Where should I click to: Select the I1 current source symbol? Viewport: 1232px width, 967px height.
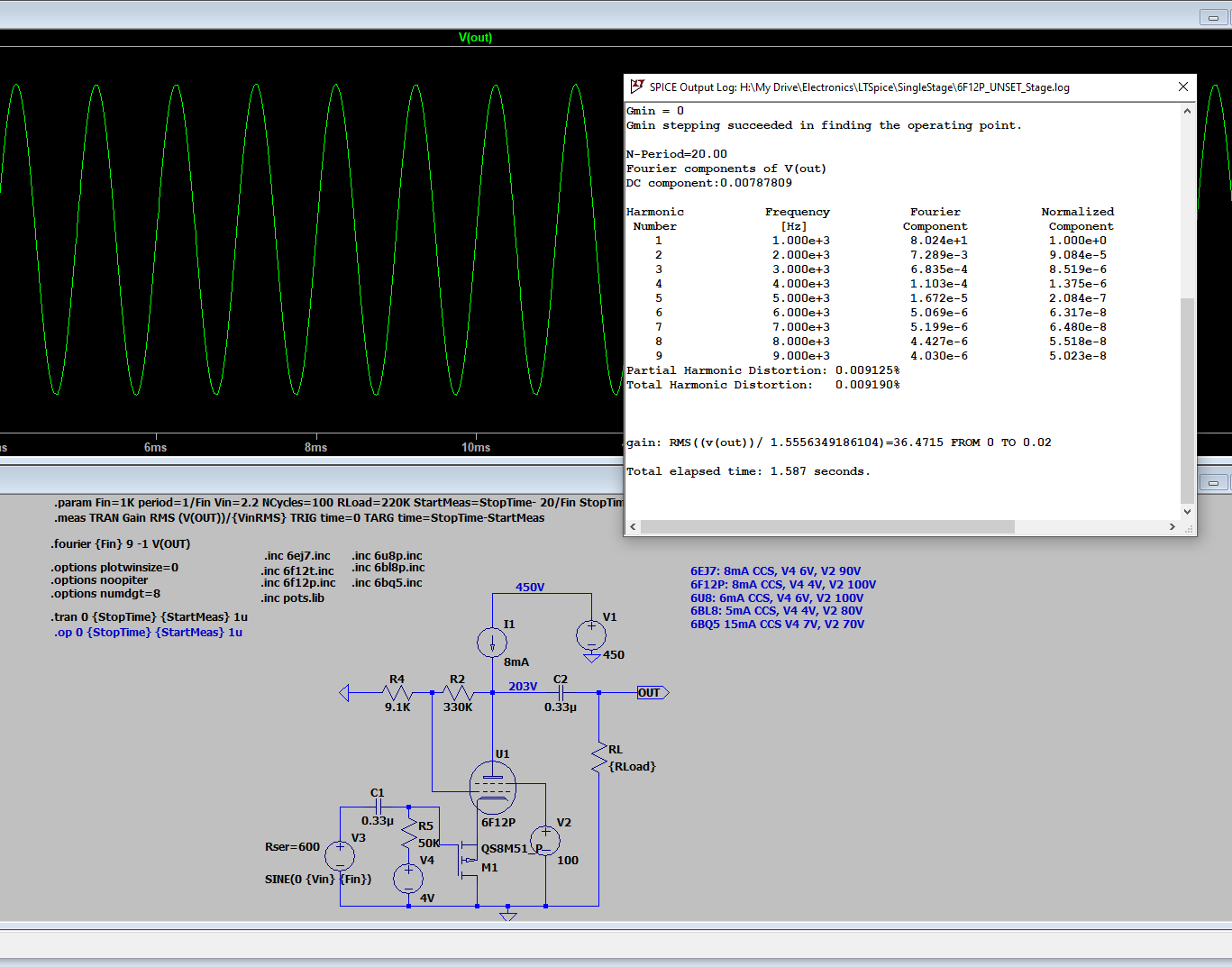[x=492, y=643]
